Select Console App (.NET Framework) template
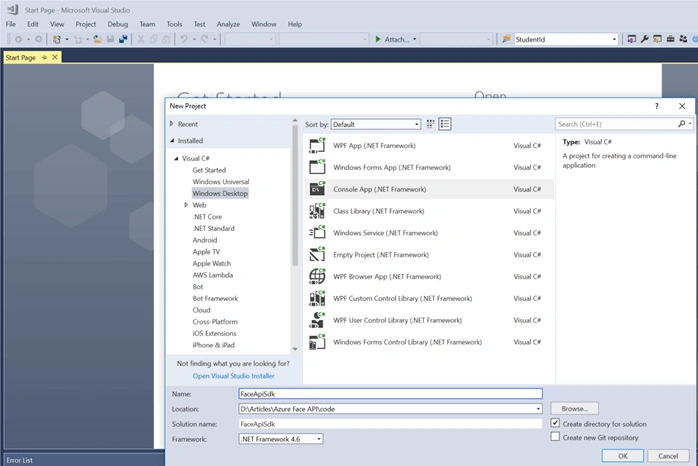 tap(430, 189)
